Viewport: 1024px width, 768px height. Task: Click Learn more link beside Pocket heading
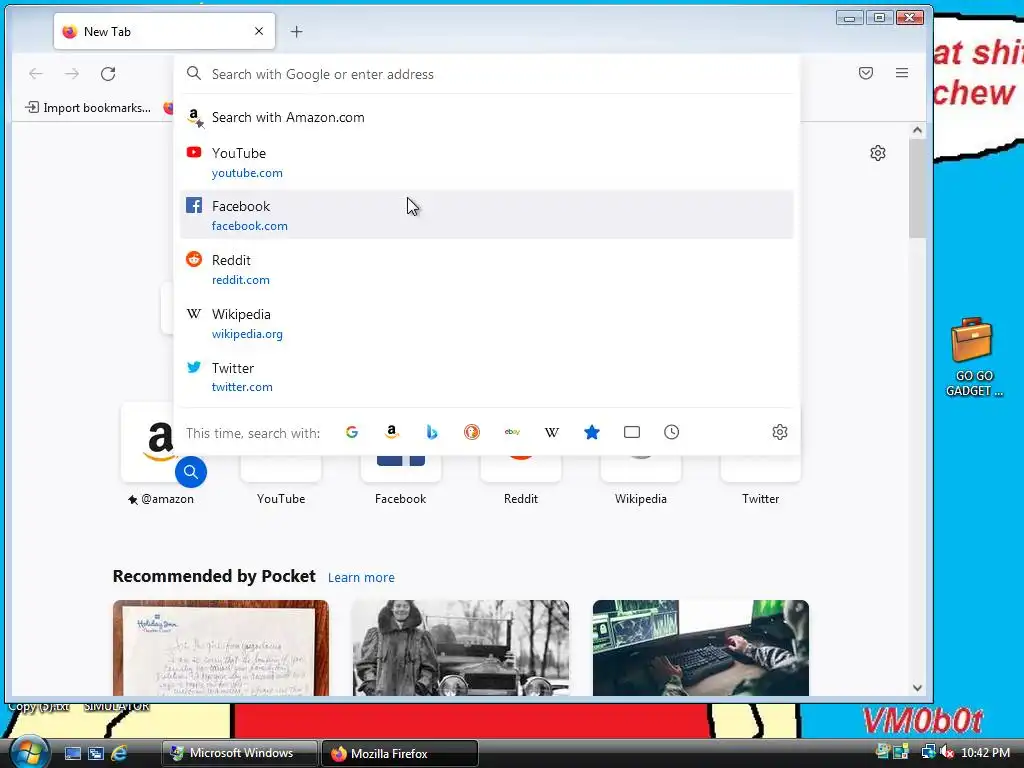[x=361, y=577]
